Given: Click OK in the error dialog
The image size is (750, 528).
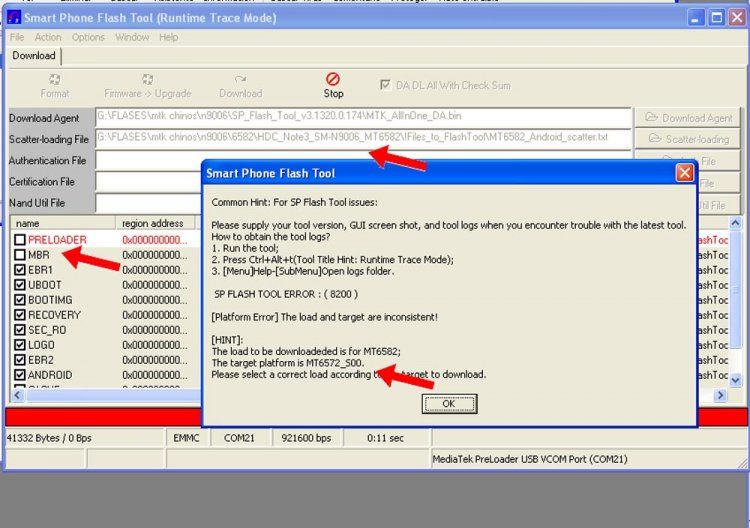Looking at the screenshot, I should pyautogui.click(x=449, y=404).
